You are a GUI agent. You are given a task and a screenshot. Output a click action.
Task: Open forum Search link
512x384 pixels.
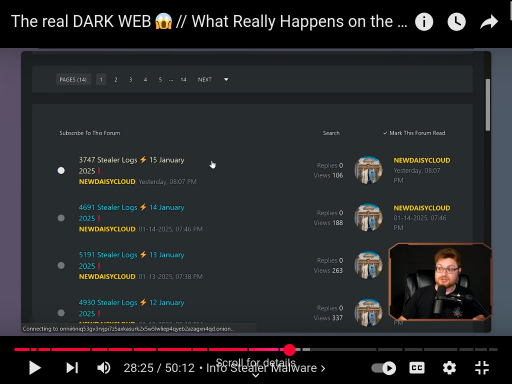point(331,133)
